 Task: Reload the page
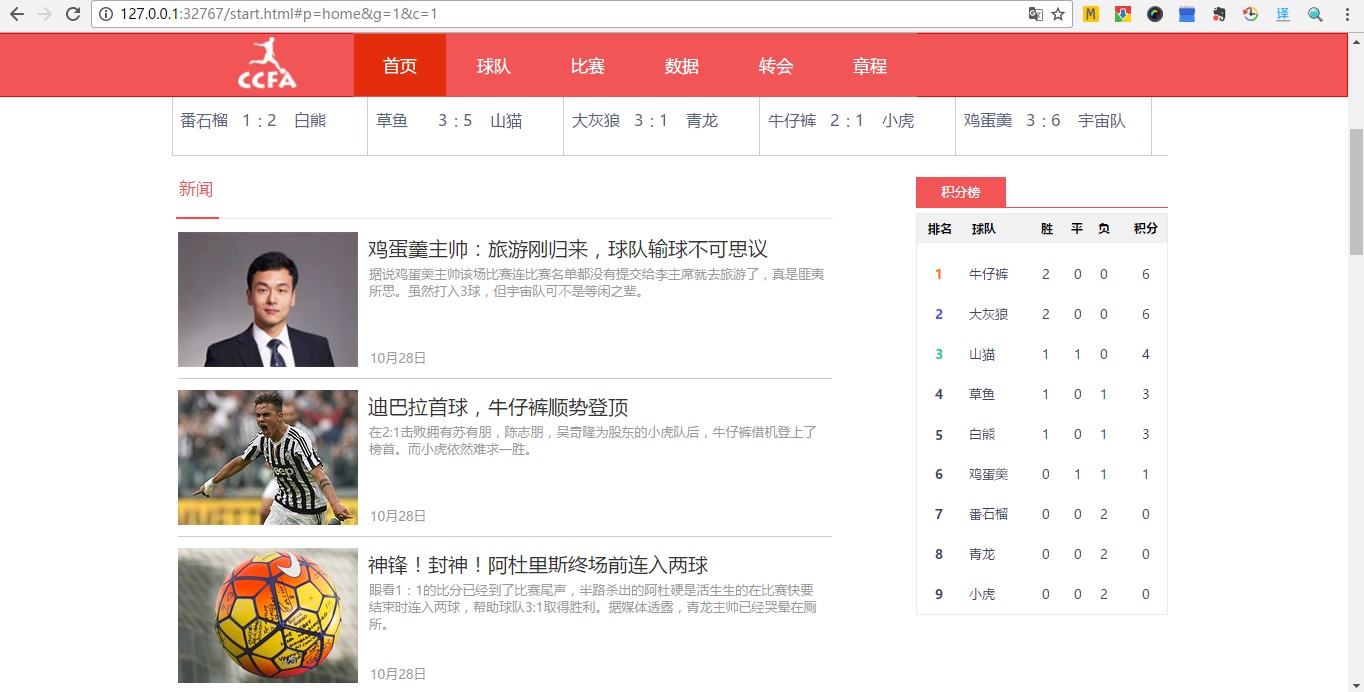point(72,14)
